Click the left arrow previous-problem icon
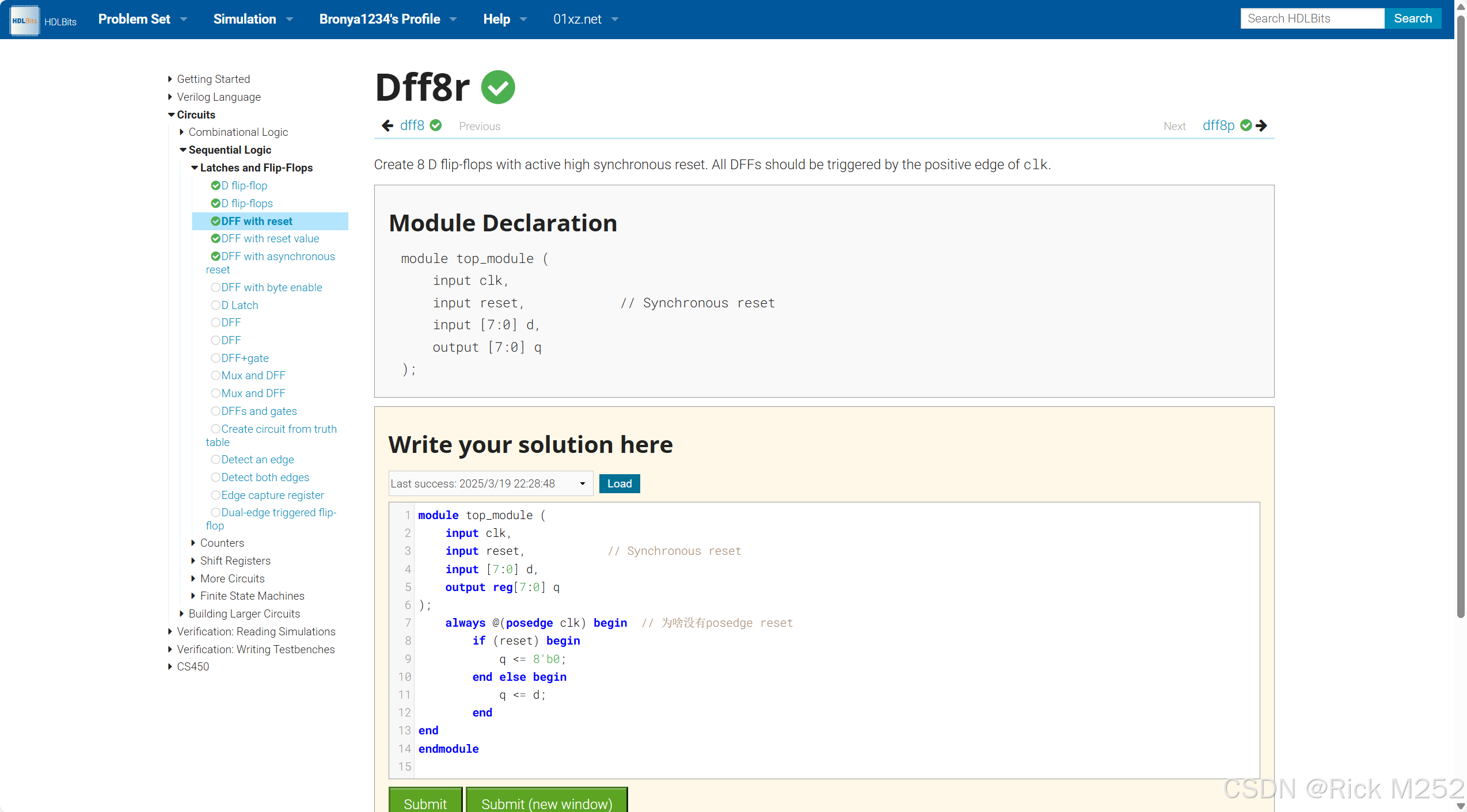 [x=387, y=125]
